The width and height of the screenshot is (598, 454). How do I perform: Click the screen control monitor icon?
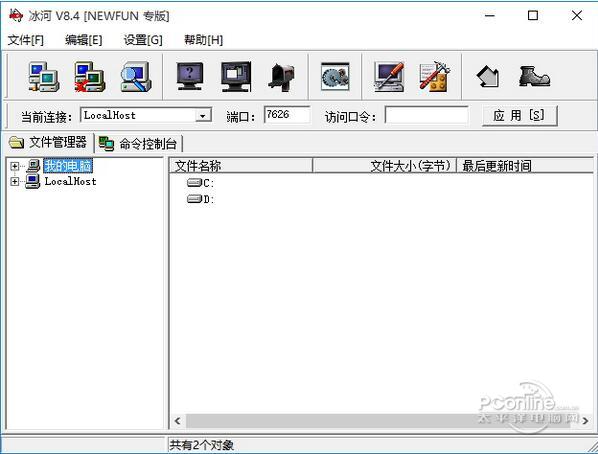[236, 77]
